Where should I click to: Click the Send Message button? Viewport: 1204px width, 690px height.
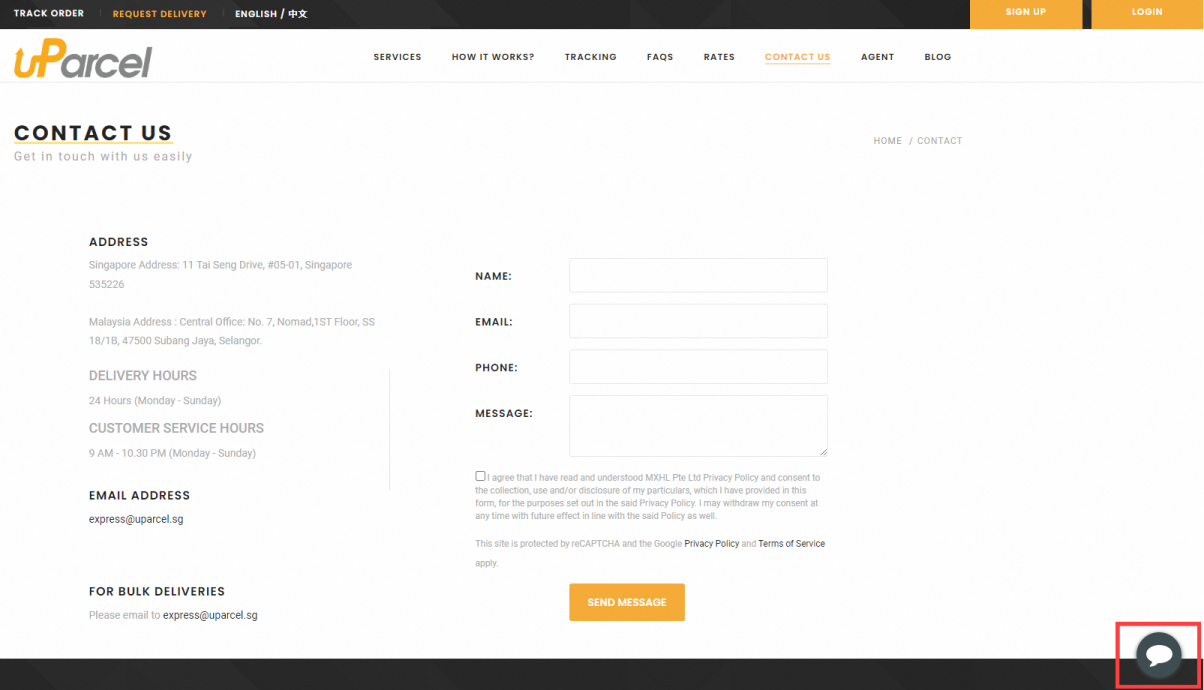(x=627, y=602)
